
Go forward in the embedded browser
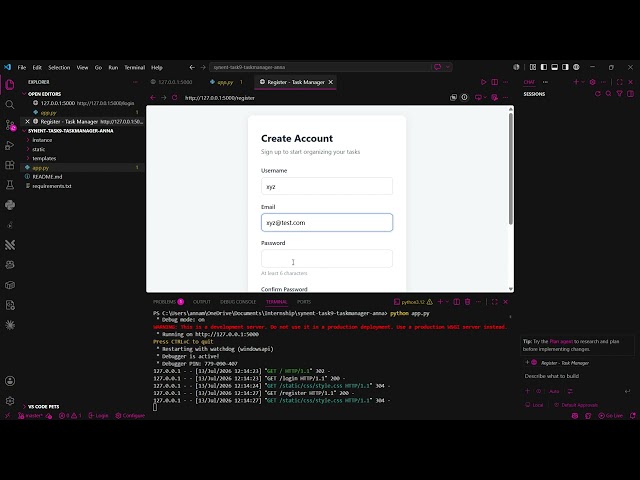164,98
